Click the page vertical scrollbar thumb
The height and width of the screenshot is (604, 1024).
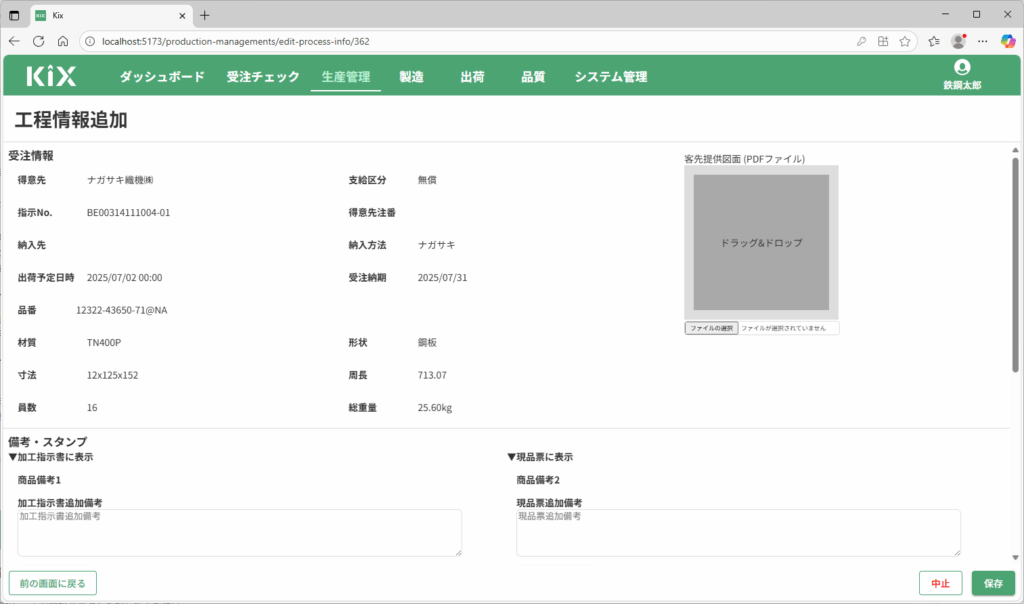click(x=1015, y=264)
